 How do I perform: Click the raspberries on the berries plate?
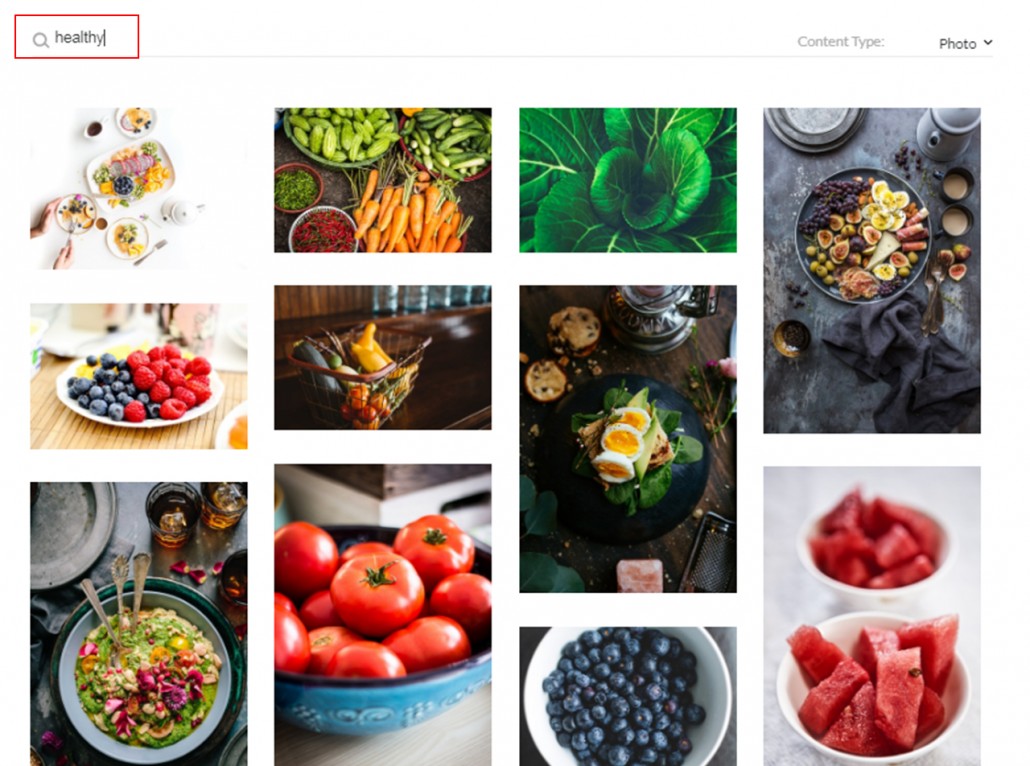pos(168,381)
